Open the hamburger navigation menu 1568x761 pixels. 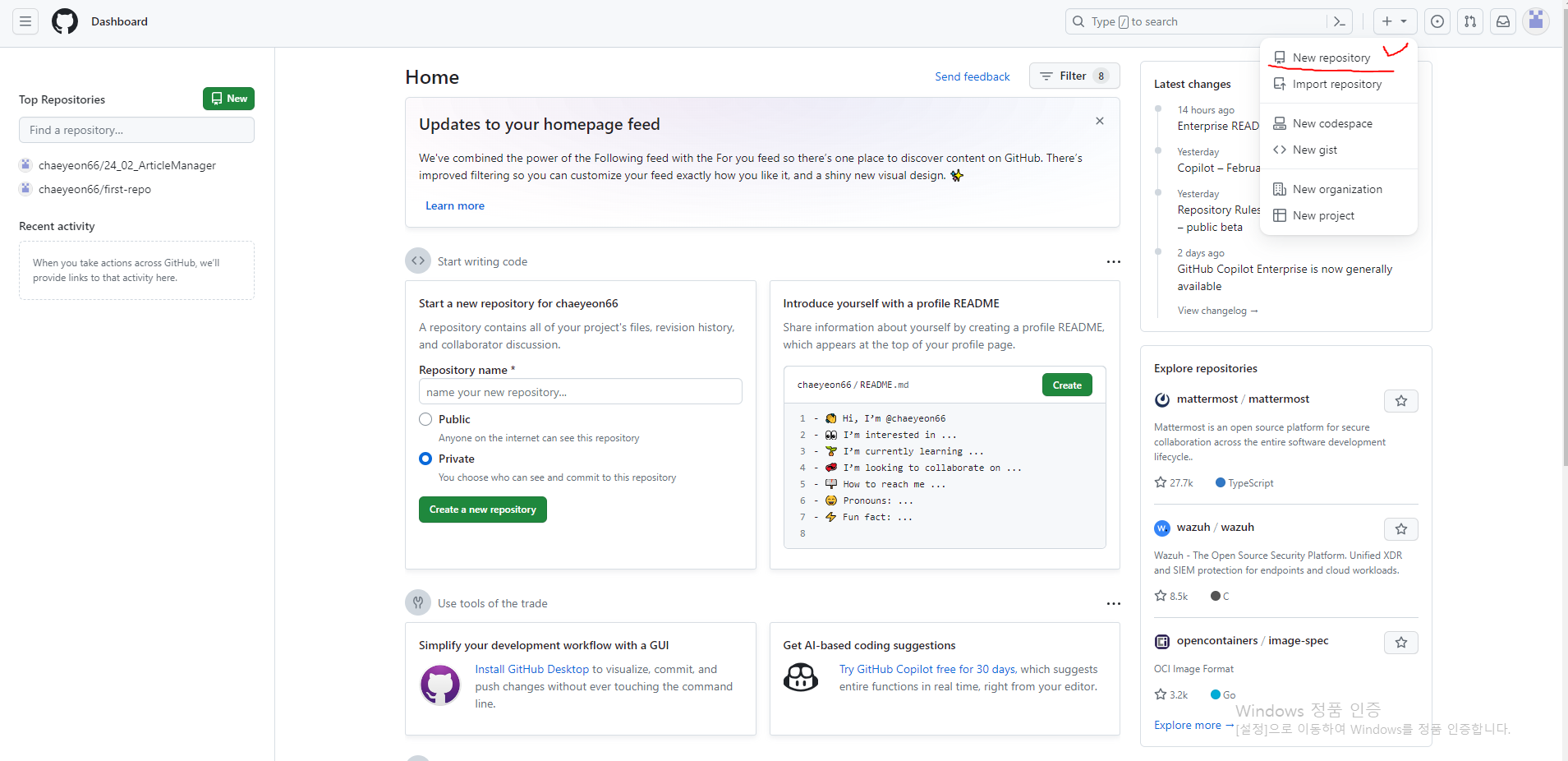pyautogui.click(x=25, y=21)
